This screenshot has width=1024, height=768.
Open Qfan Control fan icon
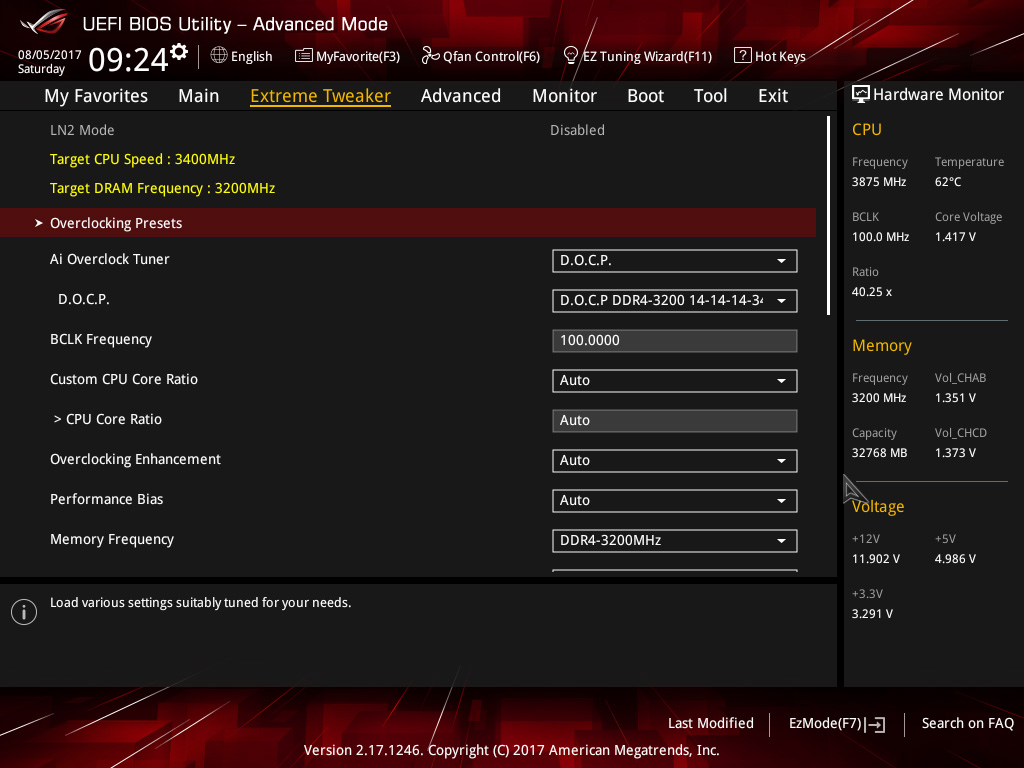point(430,56)
